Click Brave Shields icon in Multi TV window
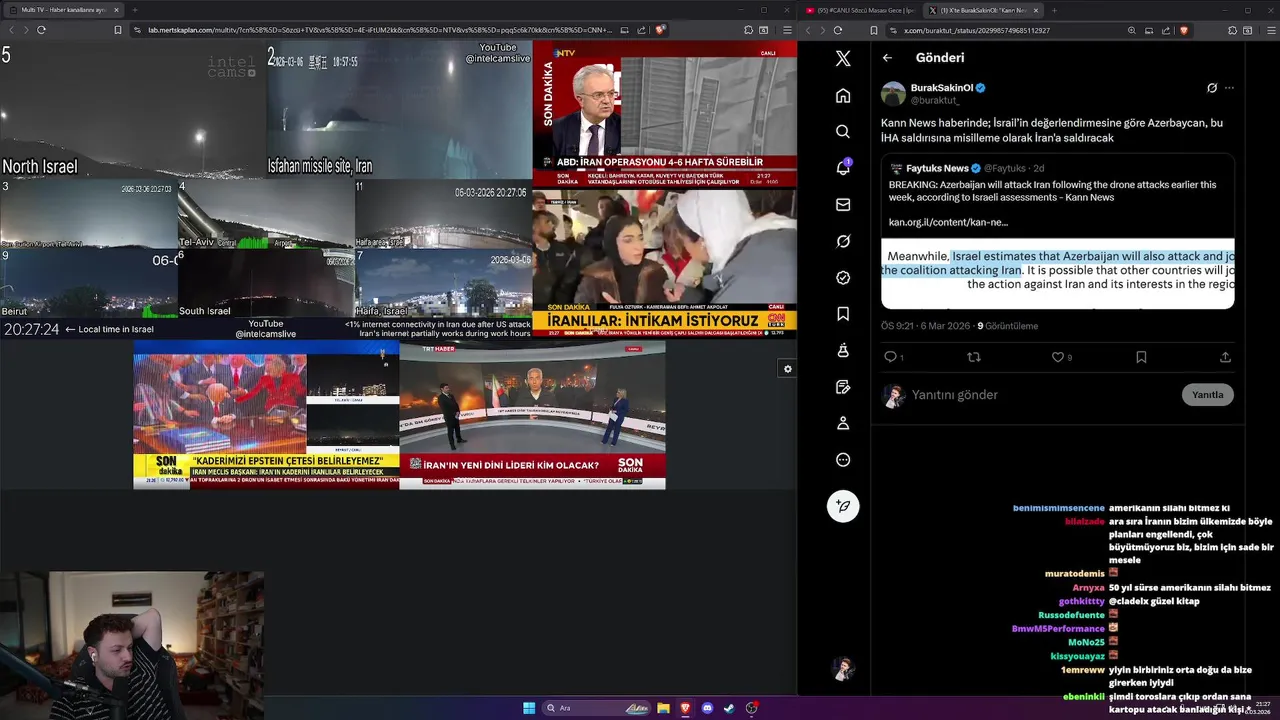The height and width of the screenshot is (720, 1280). coord(660,30)
